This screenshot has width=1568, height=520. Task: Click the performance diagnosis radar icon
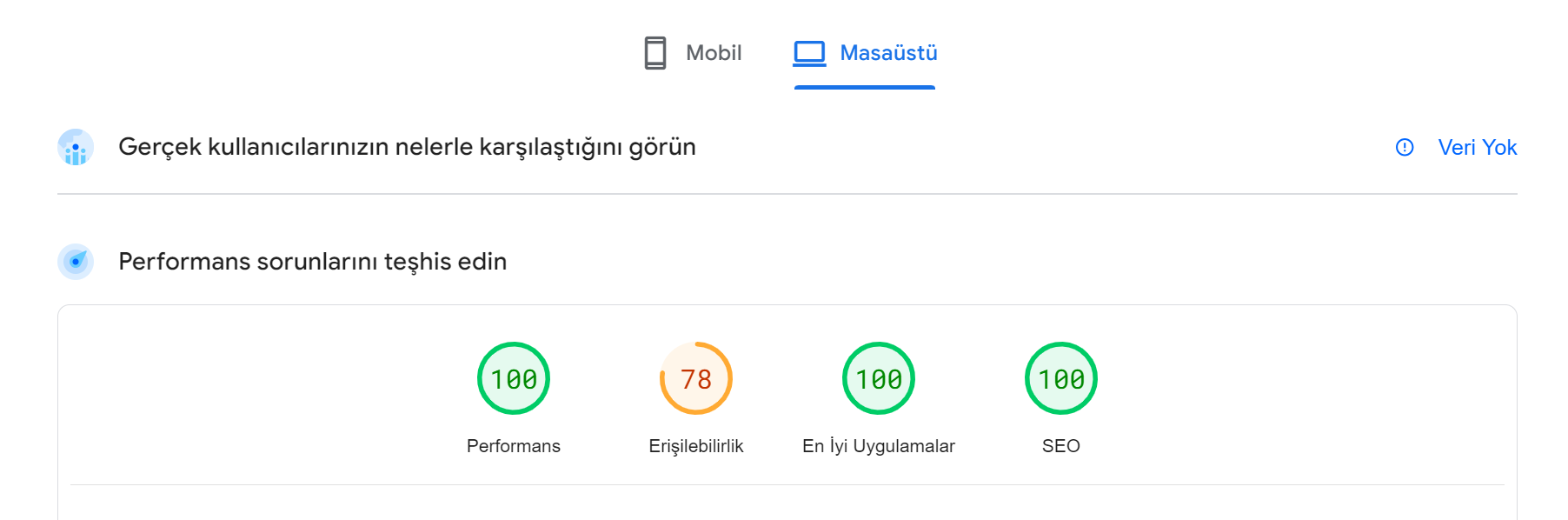76,261
